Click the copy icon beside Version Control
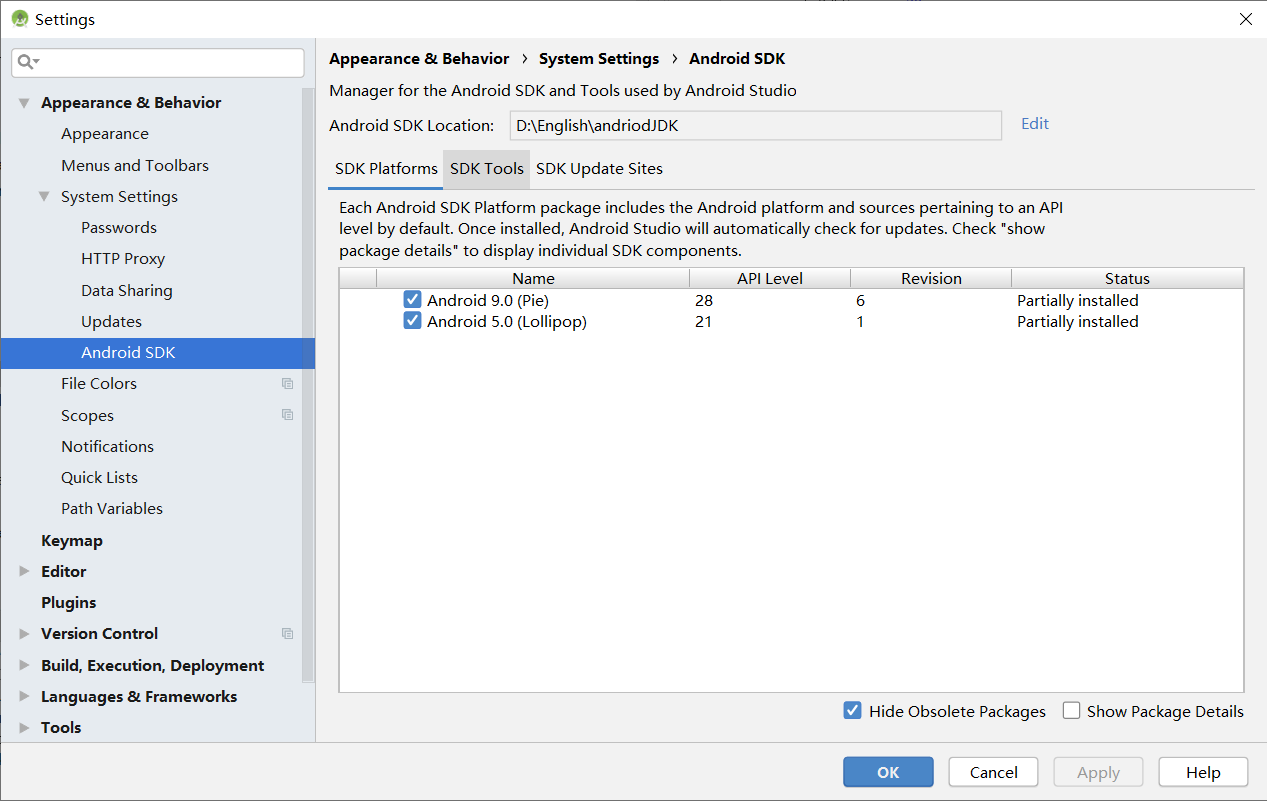1267x801 pixels. [287, 634]
